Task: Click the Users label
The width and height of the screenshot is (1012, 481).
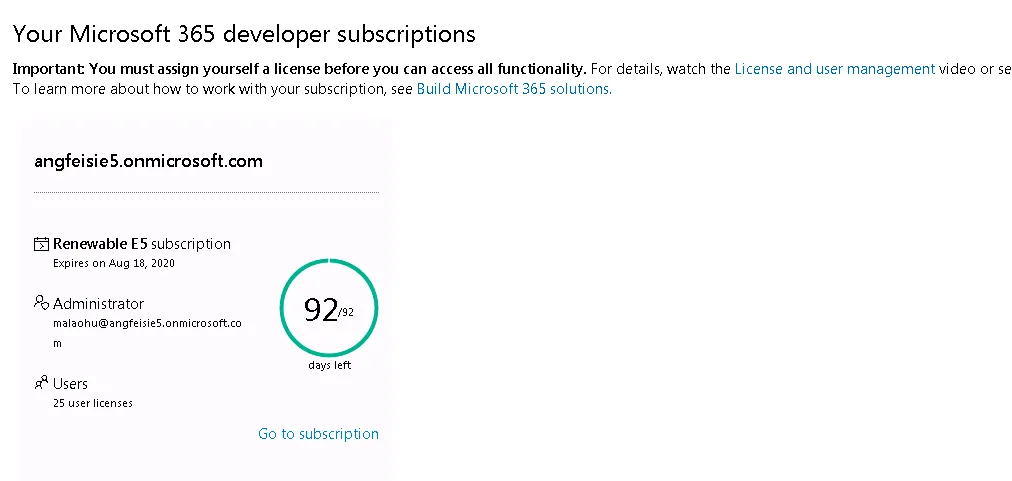Action: click(x=70, y=384)
